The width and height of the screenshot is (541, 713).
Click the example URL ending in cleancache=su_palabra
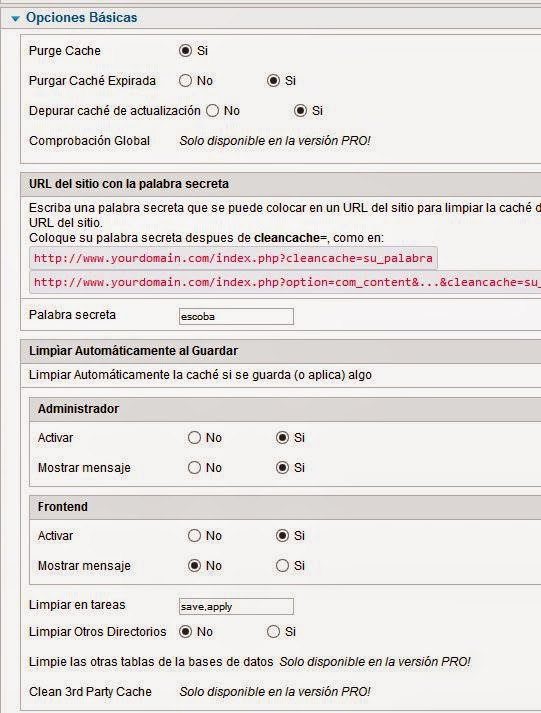[x=233, y=258]
